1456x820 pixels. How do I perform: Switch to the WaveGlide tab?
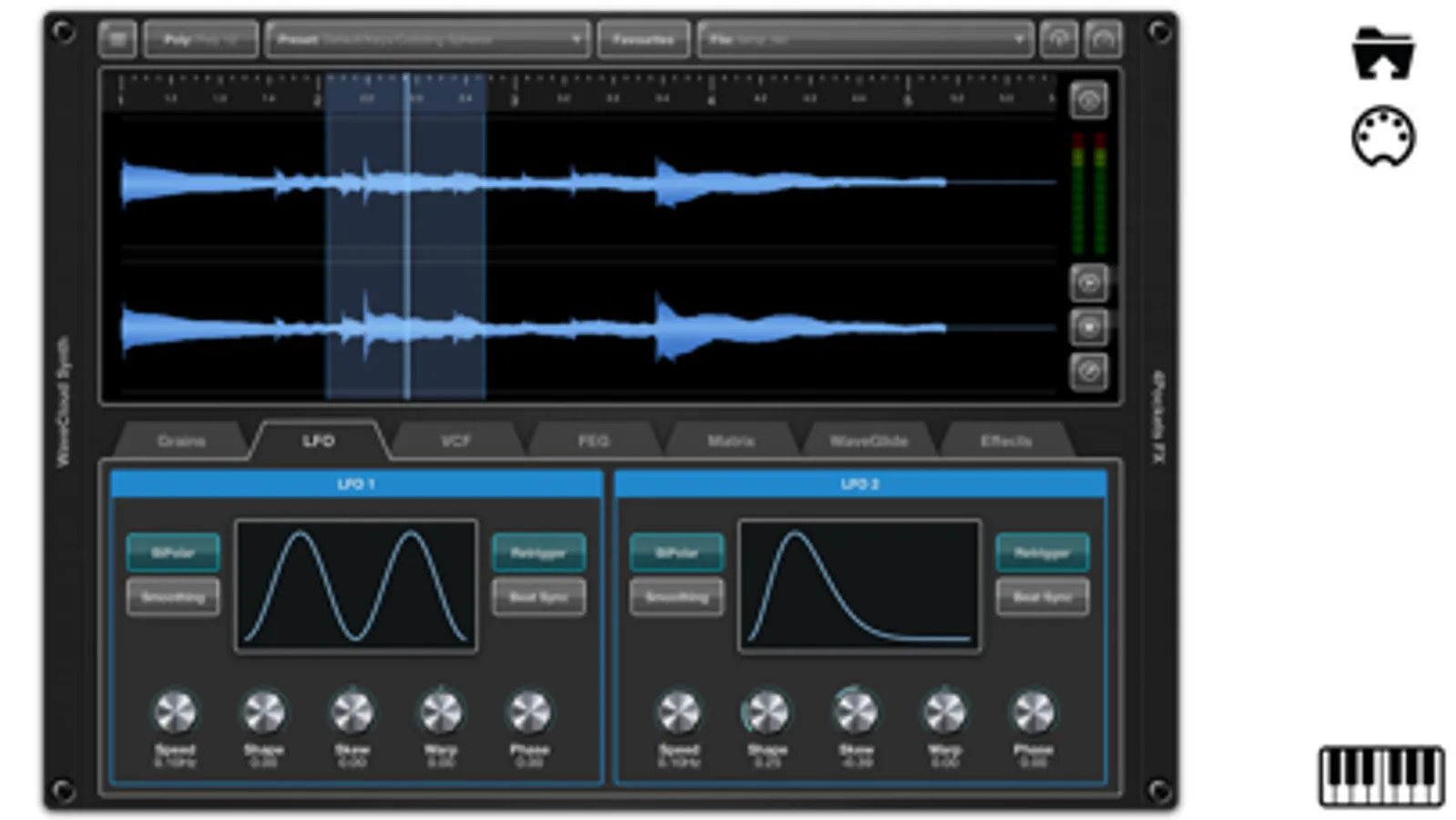coord(869,441)
